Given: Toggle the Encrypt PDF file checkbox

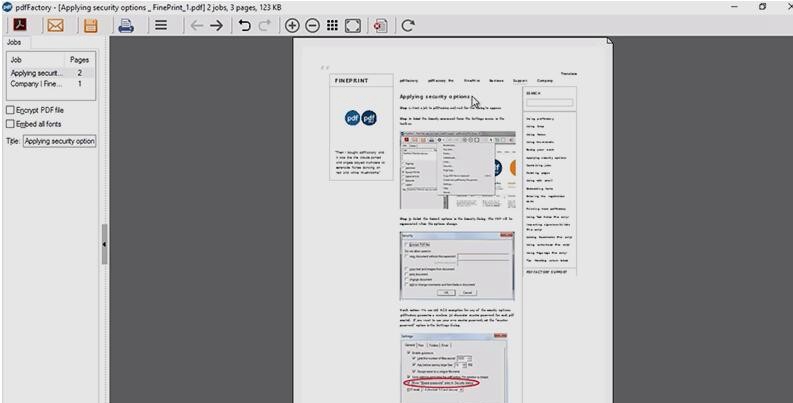Looking at the screenshot, I should click(10, 110).
